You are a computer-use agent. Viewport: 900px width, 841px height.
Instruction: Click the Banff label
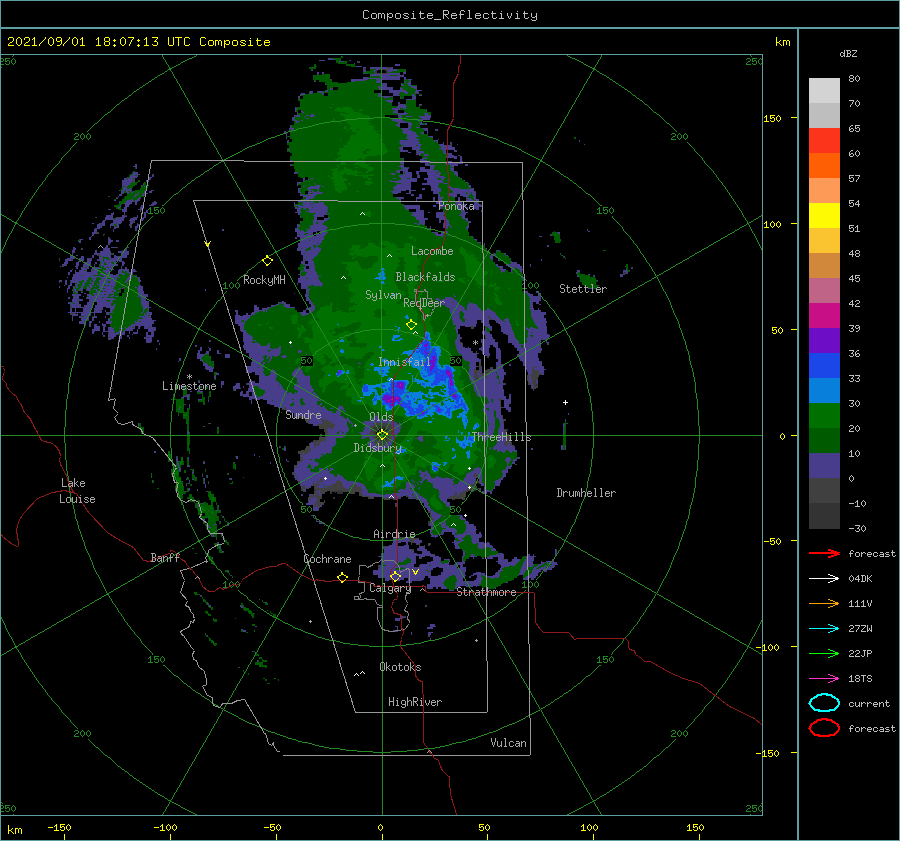click(x=165, y=557)
